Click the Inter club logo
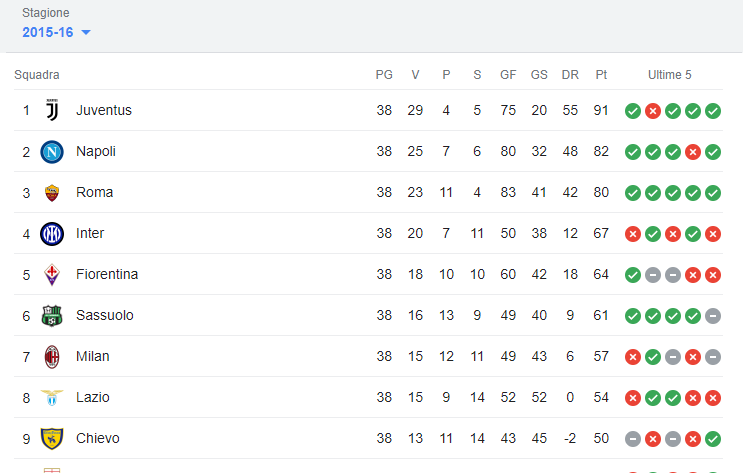The image size is (743, 473). coord(52,234)
